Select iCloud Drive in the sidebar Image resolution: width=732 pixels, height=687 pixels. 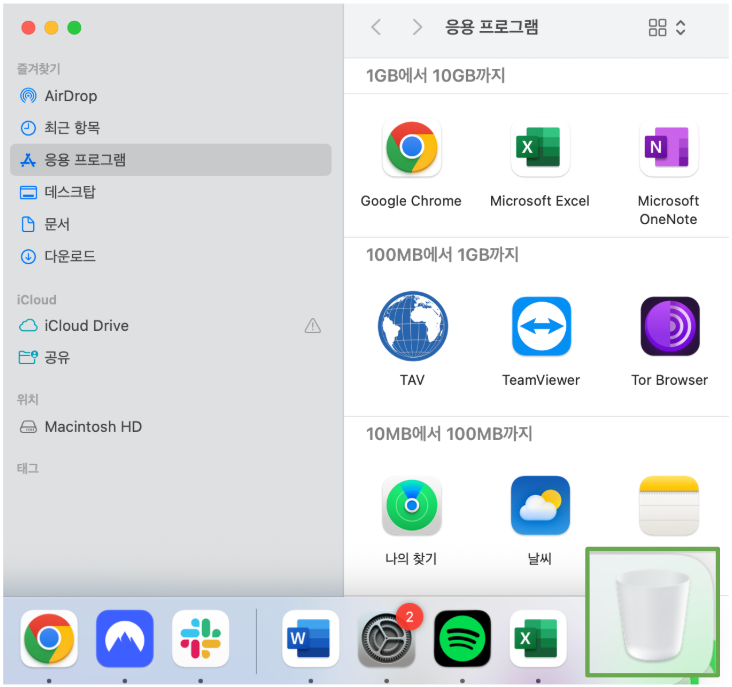86,325
